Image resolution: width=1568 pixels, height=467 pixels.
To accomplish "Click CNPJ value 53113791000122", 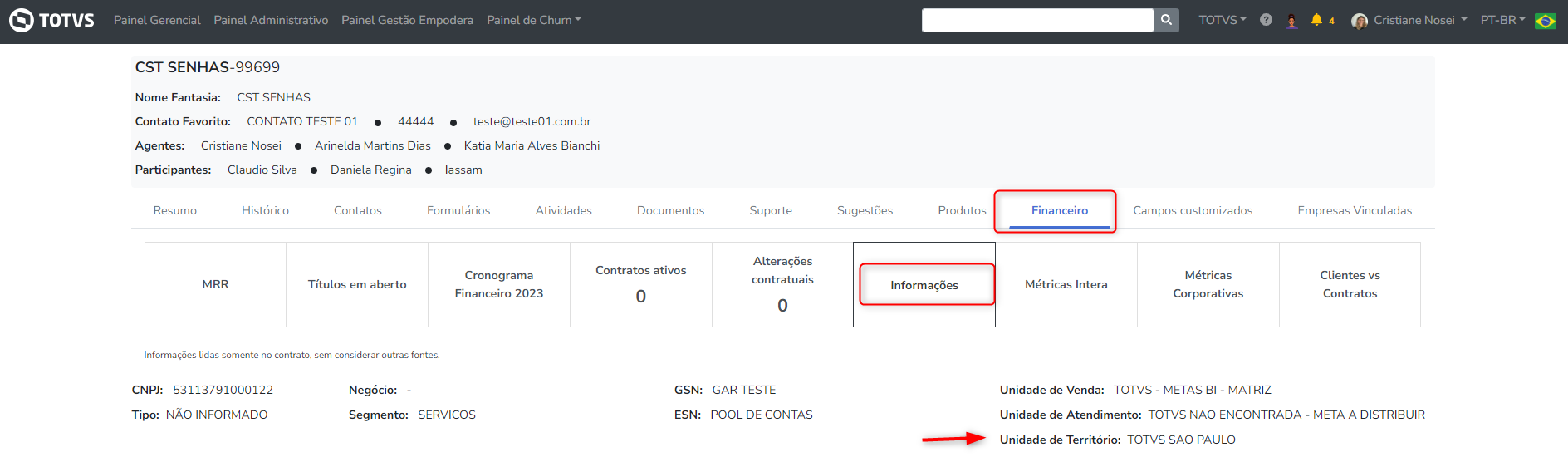I will click(x=223, y=390).
